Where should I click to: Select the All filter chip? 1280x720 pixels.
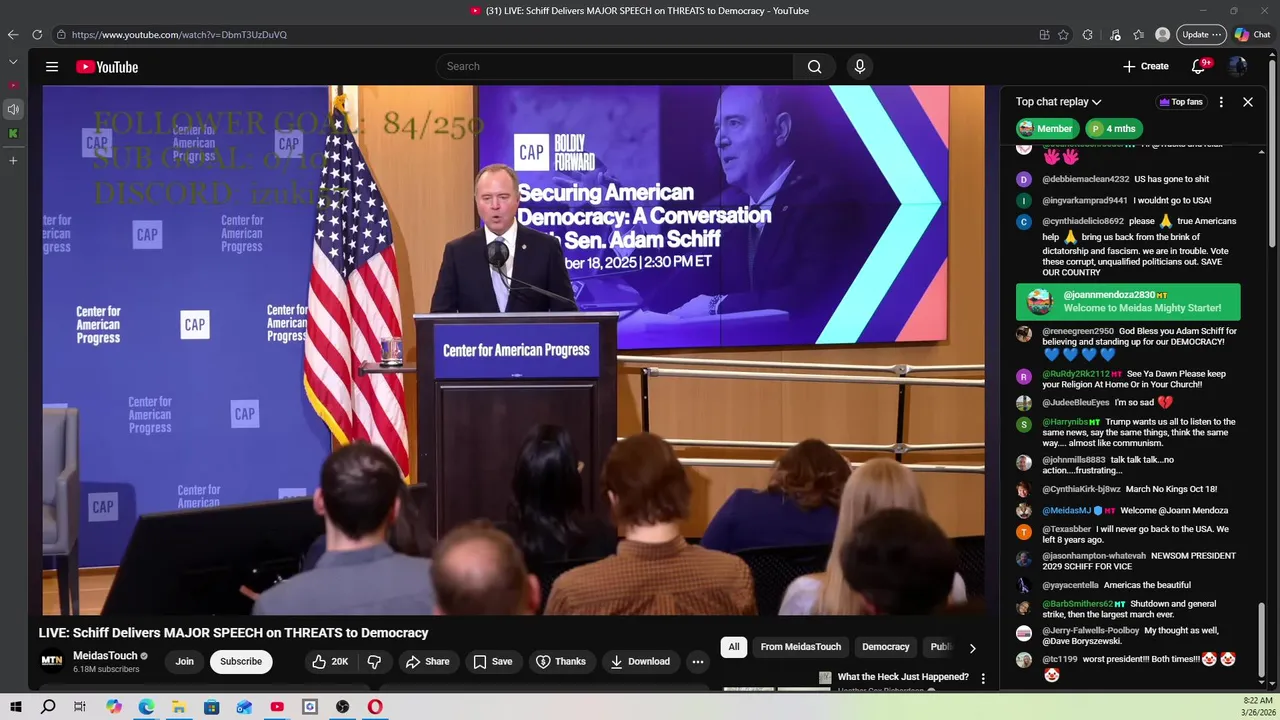tap(734, 647)
